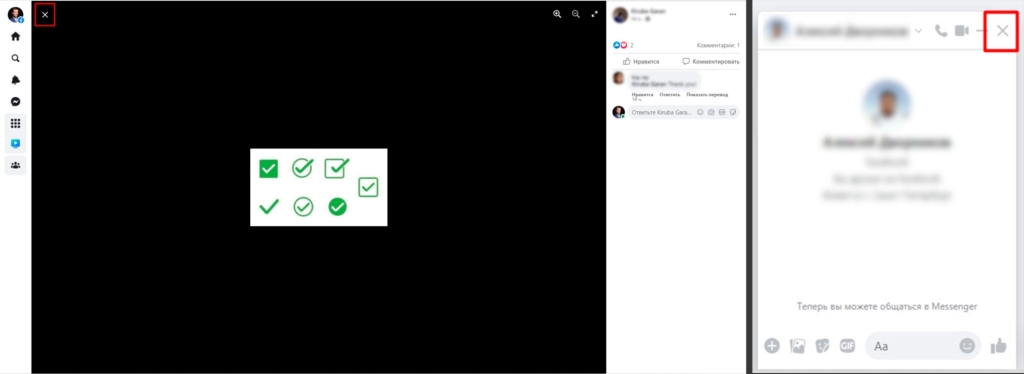This screenshot has height=374, width=1024.
Task: Open more actions plus icon in chat
Action: point(772,346)
